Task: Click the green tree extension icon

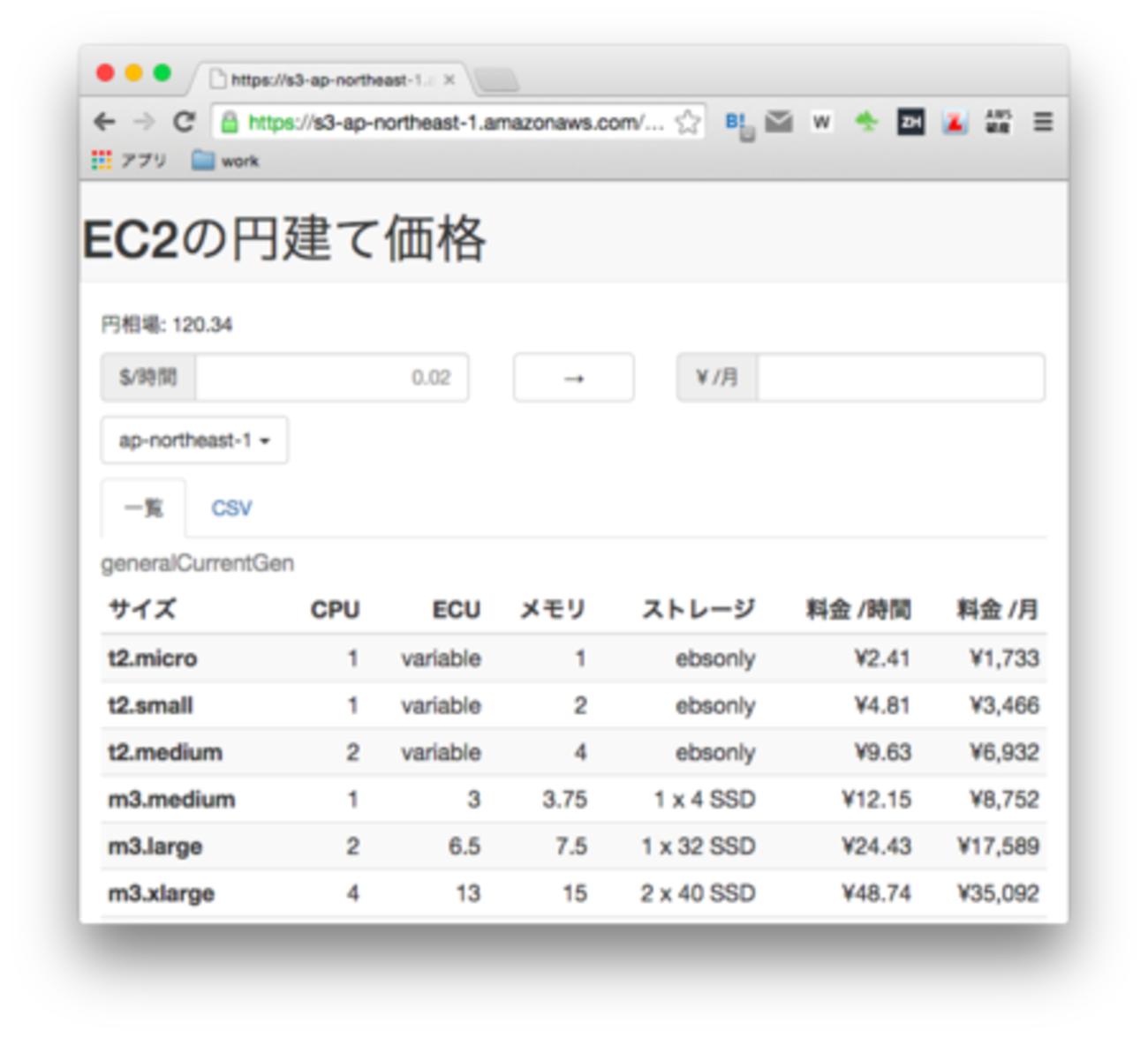Action: [x=866, y=122]
